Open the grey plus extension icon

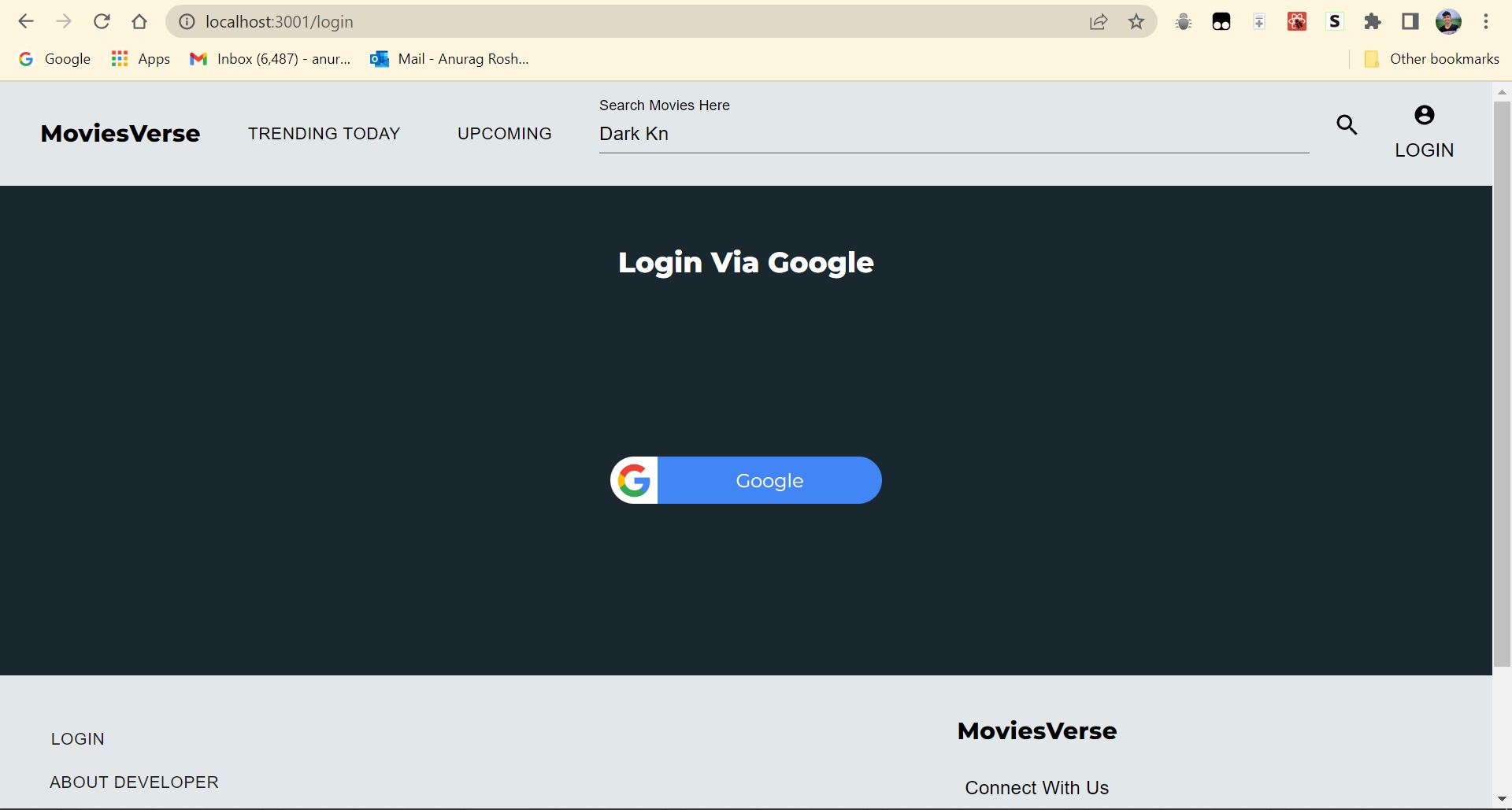point(1259,22)
